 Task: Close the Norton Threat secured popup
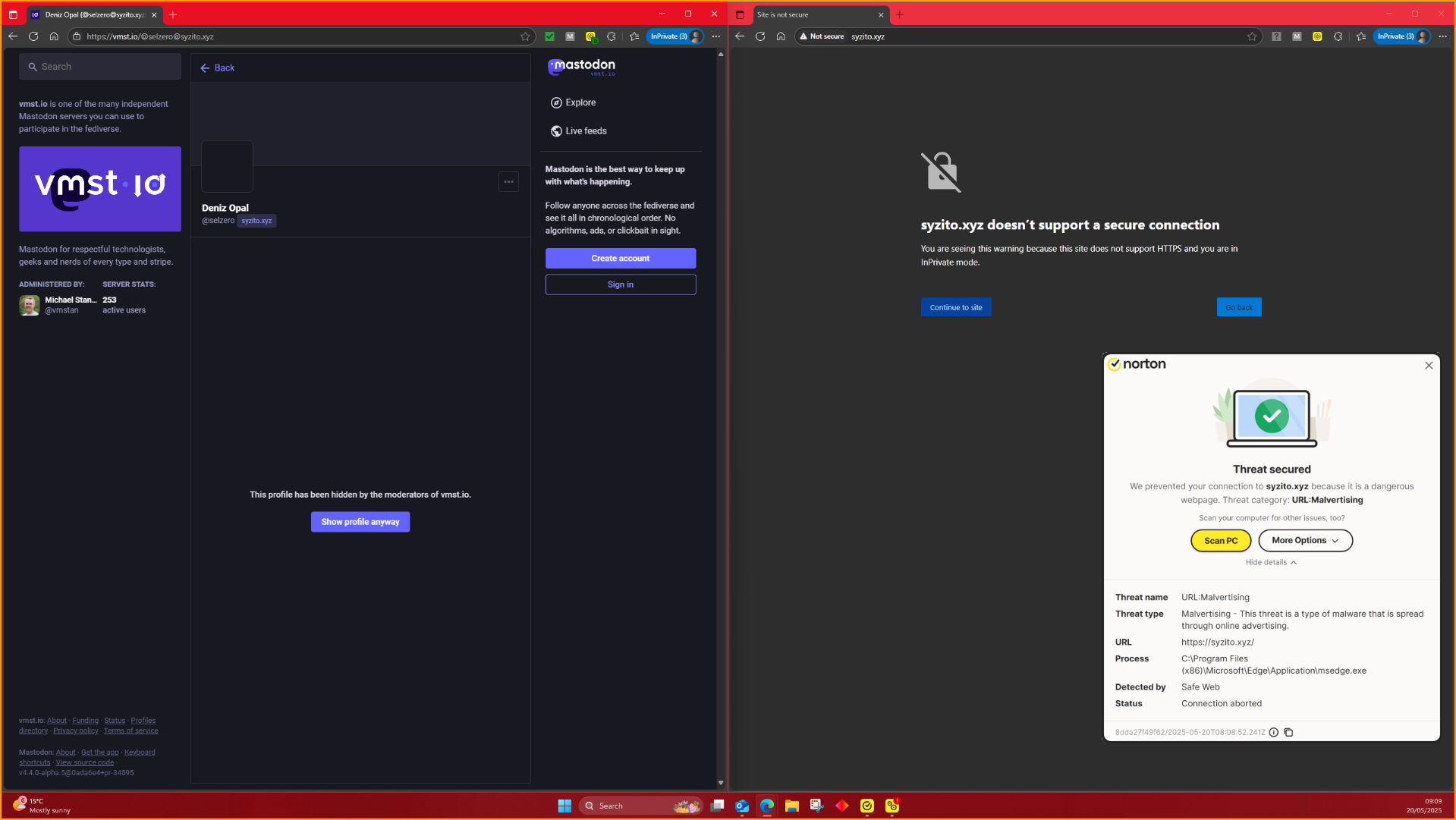pyautogui.click(x=1429, y=366)
